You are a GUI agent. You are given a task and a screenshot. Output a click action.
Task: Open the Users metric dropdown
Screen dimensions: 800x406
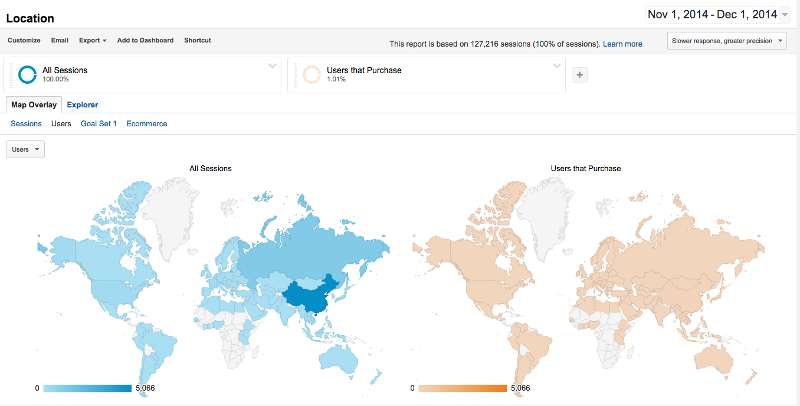point(25,149)
